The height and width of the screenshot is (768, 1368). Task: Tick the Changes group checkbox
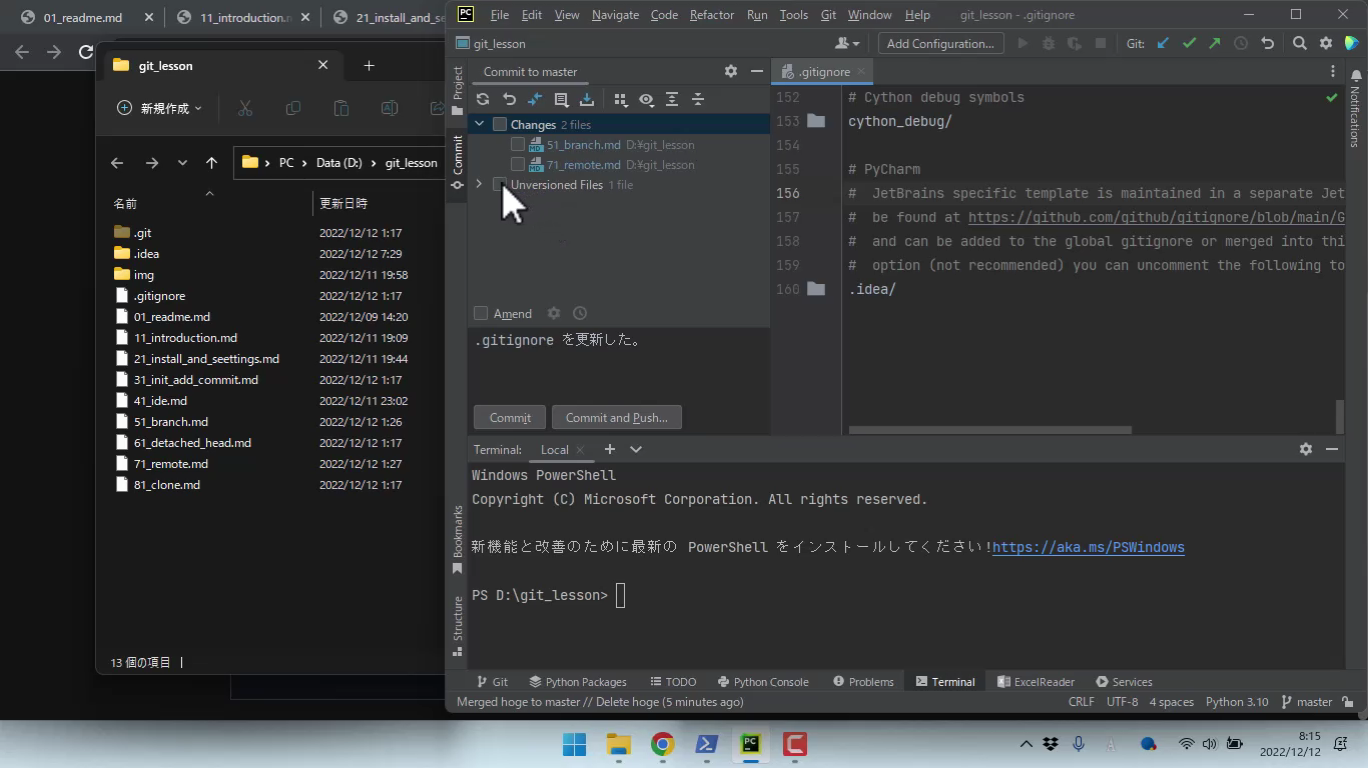point(500,125)
